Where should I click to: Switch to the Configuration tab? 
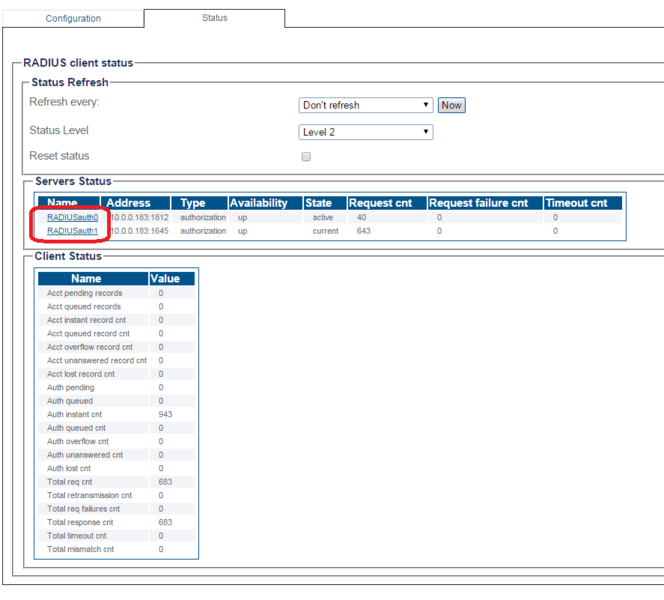(73, 19)
